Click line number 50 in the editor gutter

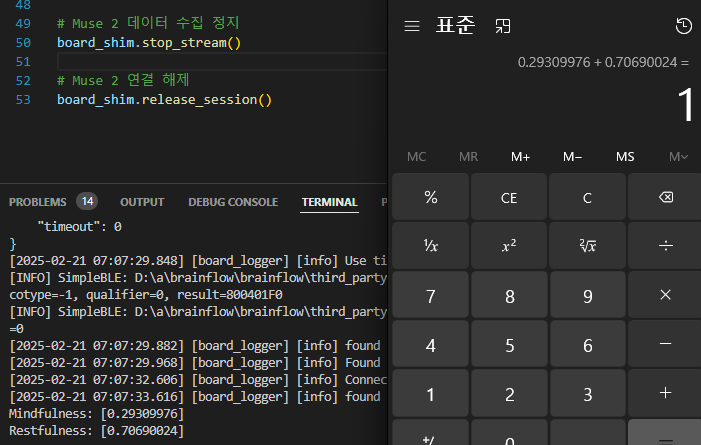tap(23, 42)
